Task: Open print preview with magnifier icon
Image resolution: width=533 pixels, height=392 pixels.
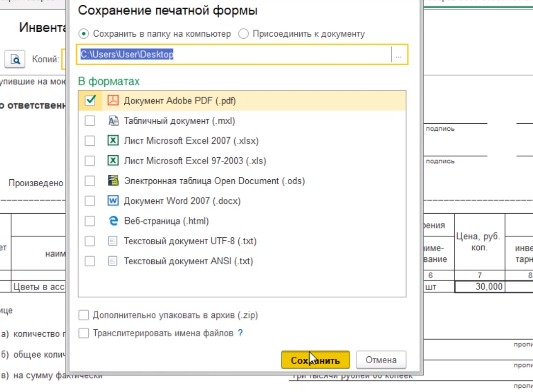Action: (15, 59)
